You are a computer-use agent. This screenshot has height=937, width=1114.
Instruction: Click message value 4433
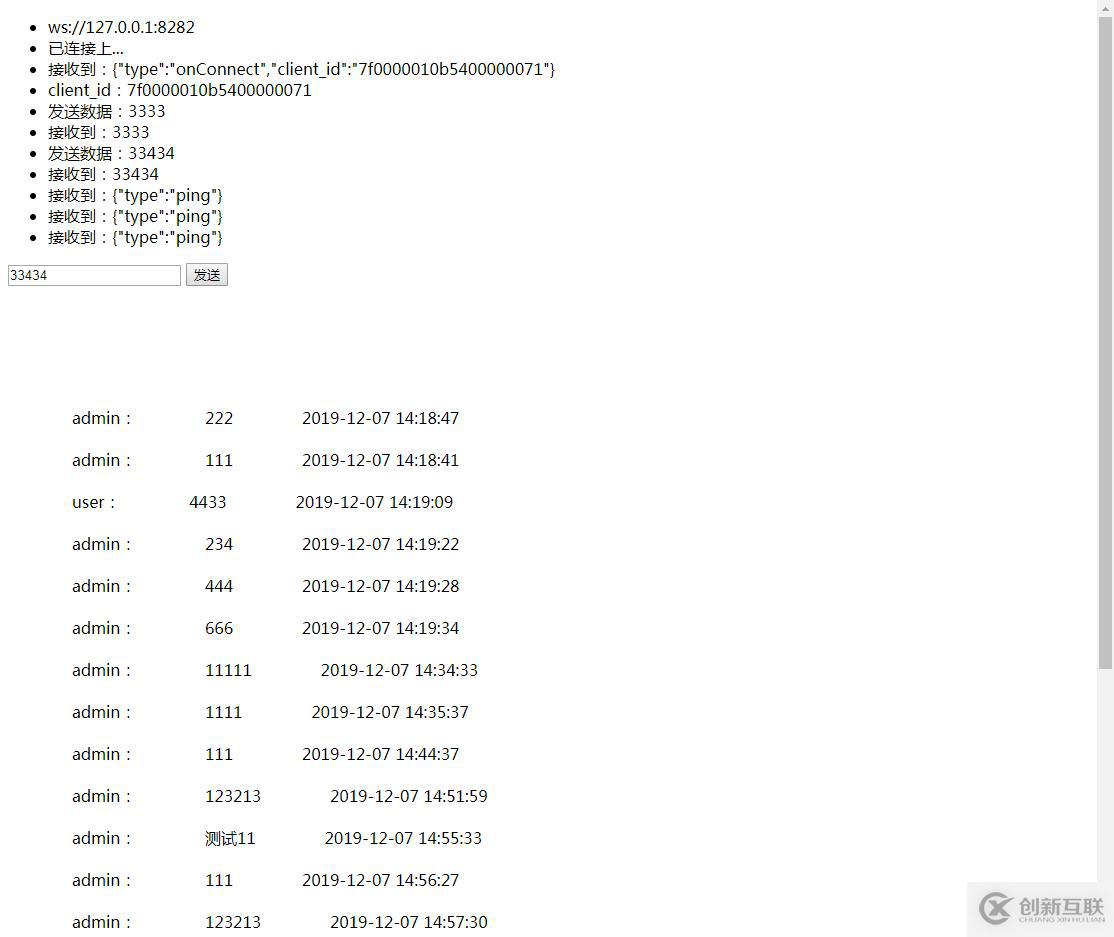207,502
